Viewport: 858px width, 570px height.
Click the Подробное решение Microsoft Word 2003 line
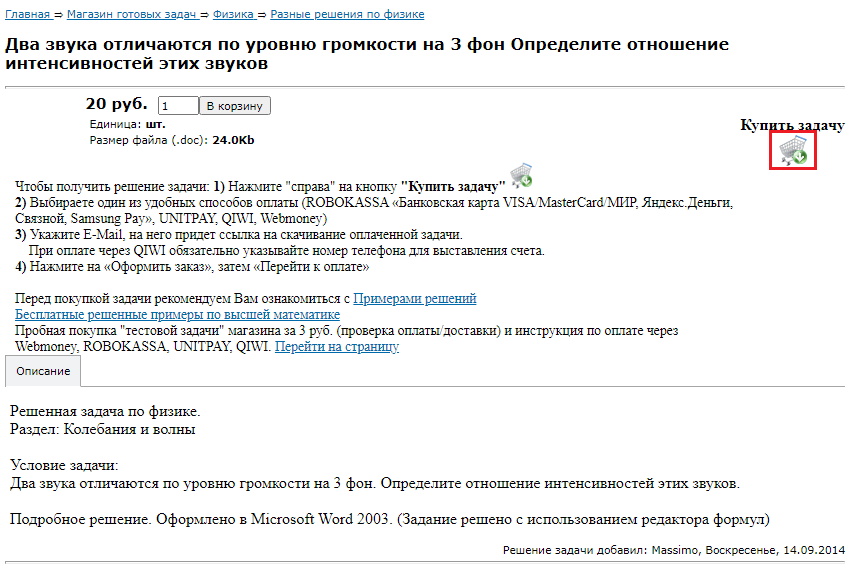[x=390, y=519]
